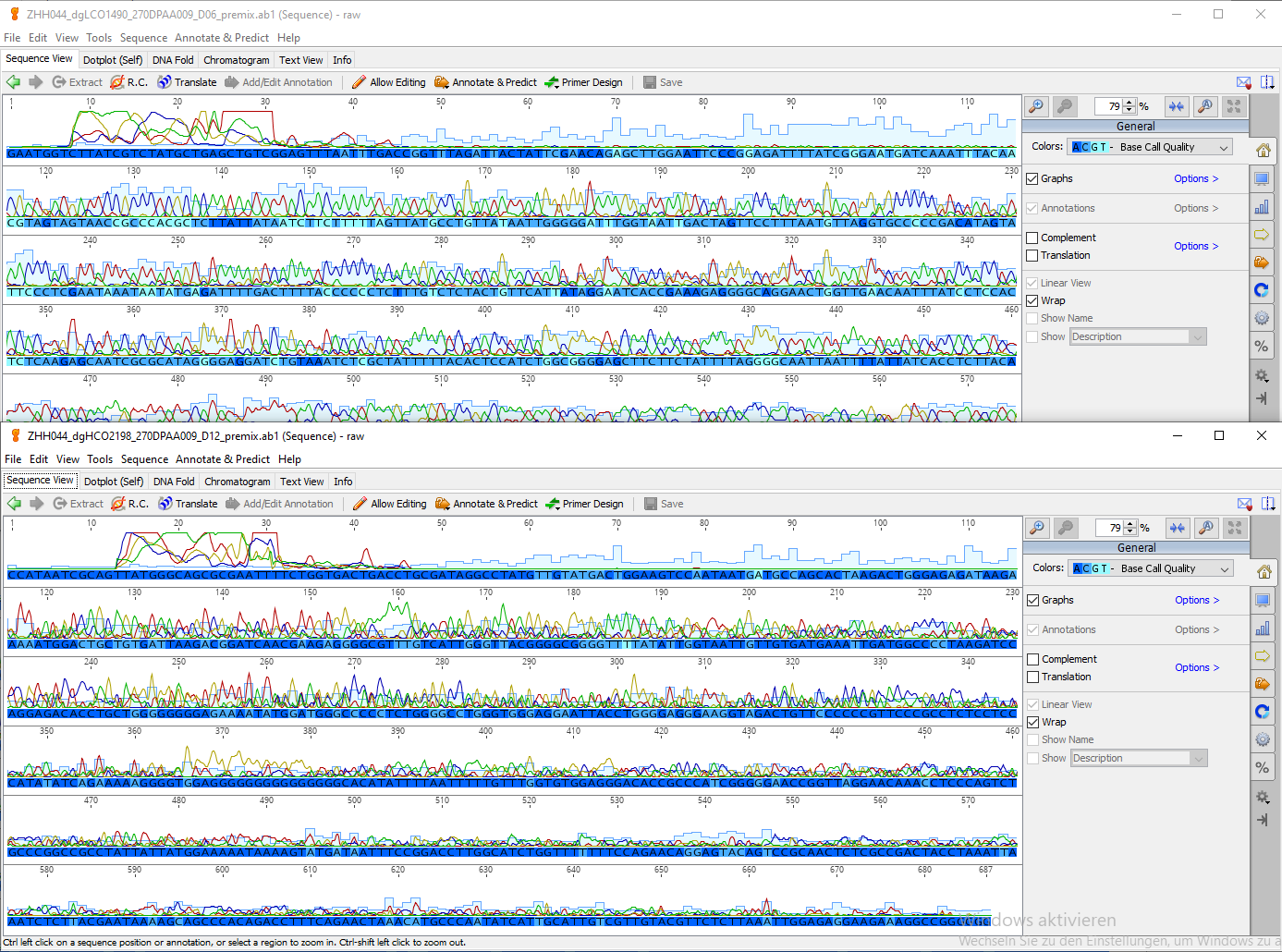The width and height of the screenshot is (1282, 952).
Task: Click zoom stepper arrow in top window
Action: pos(1129,106)
